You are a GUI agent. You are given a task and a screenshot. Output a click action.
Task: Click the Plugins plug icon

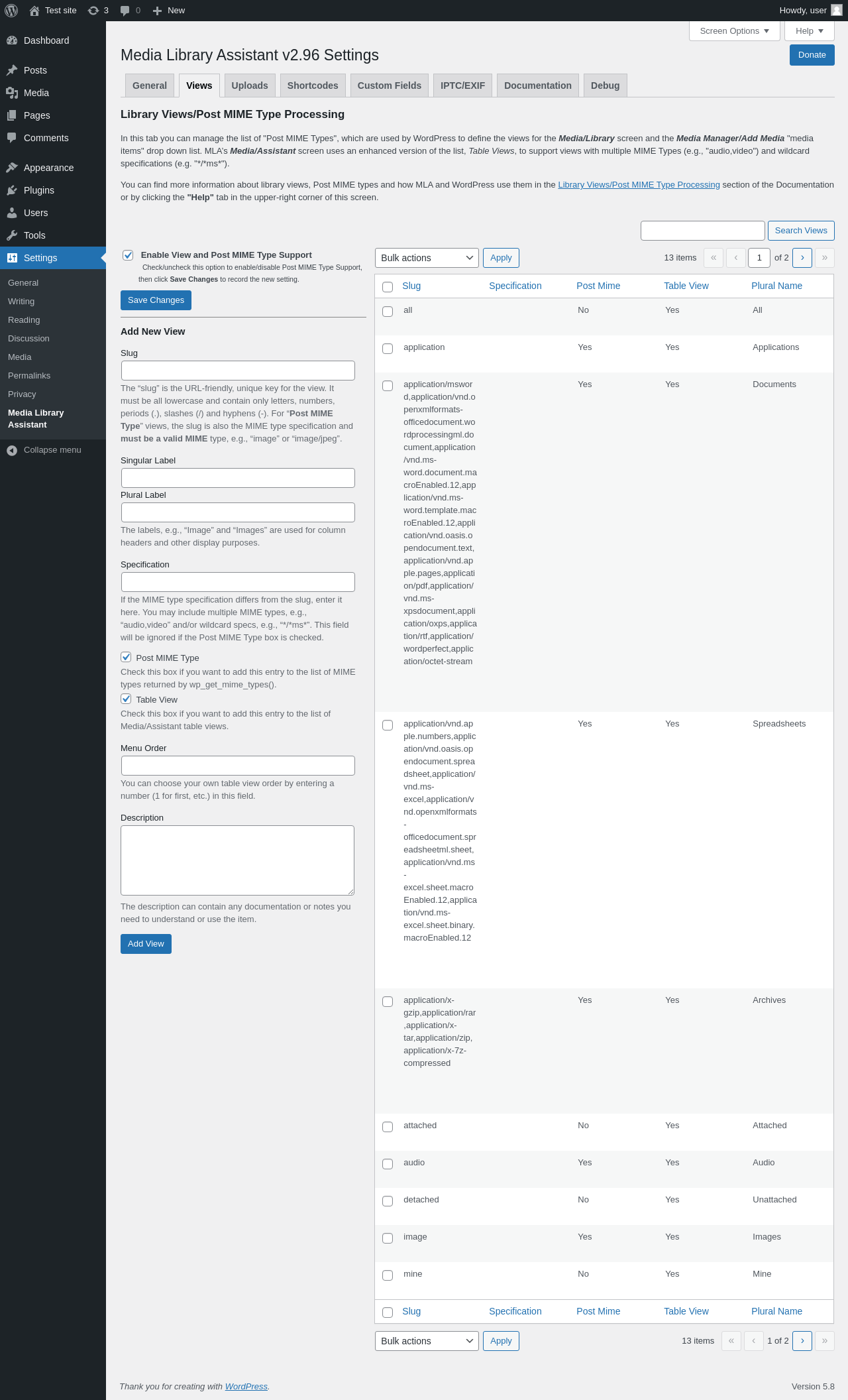coord(12,190)
